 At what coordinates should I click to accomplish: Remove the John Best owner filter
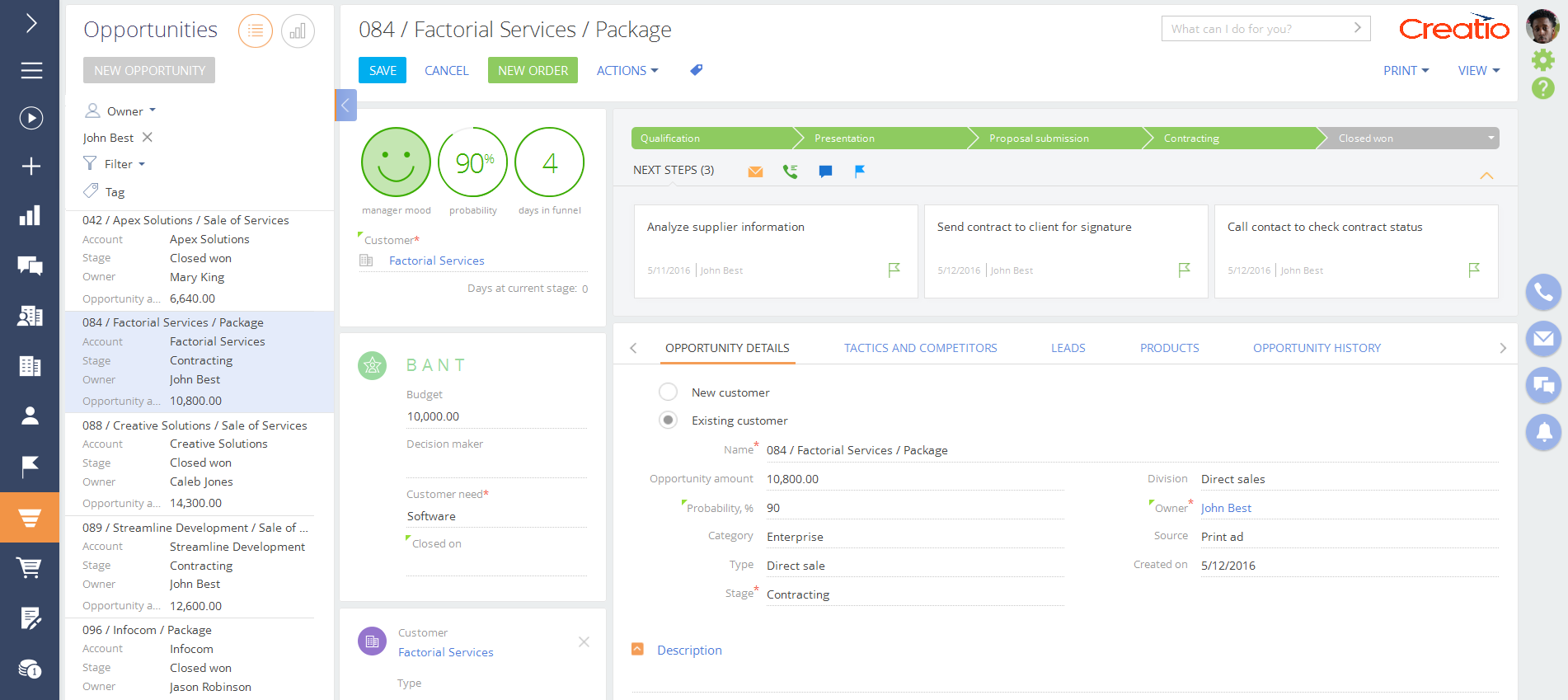pyautogui.click(x=148, y=138)
